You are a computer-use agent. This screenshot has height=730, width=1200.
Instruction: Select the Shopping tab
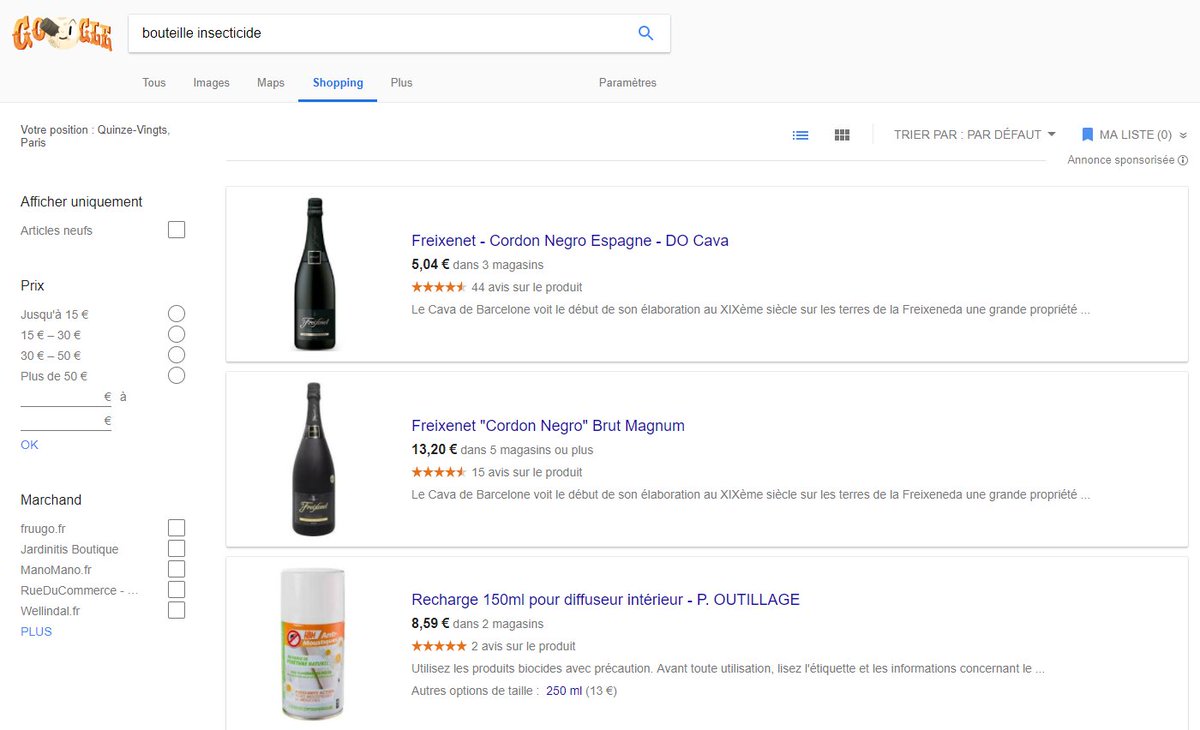pyautogui.click(x=337, y=83)
